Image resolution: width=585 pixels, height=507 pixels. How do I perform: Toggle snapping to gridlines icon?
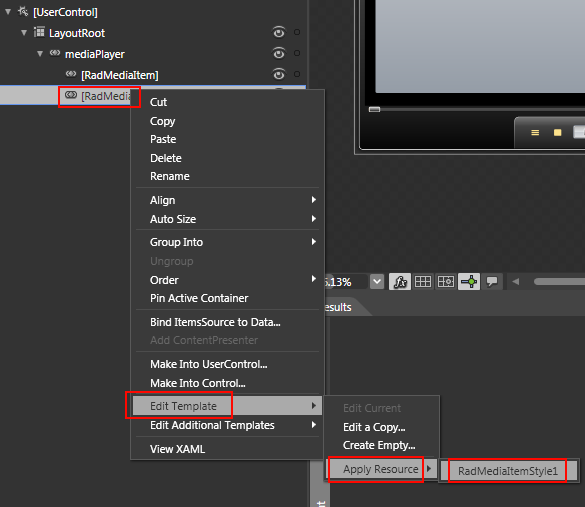coord(446,282)
